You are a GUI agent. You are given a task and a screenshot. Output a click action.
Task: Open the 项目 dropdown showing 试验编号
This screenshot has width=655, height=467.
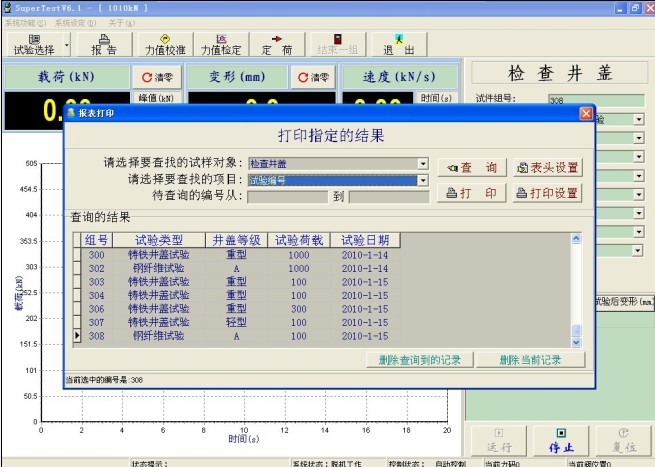click(x=423, y=180)
